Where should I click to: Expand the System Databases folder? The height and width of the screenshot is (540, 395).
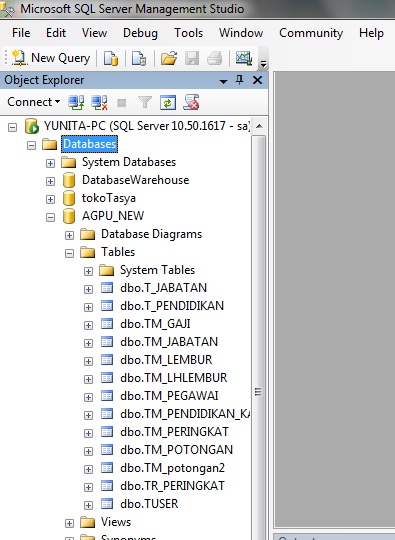(50, 163)
